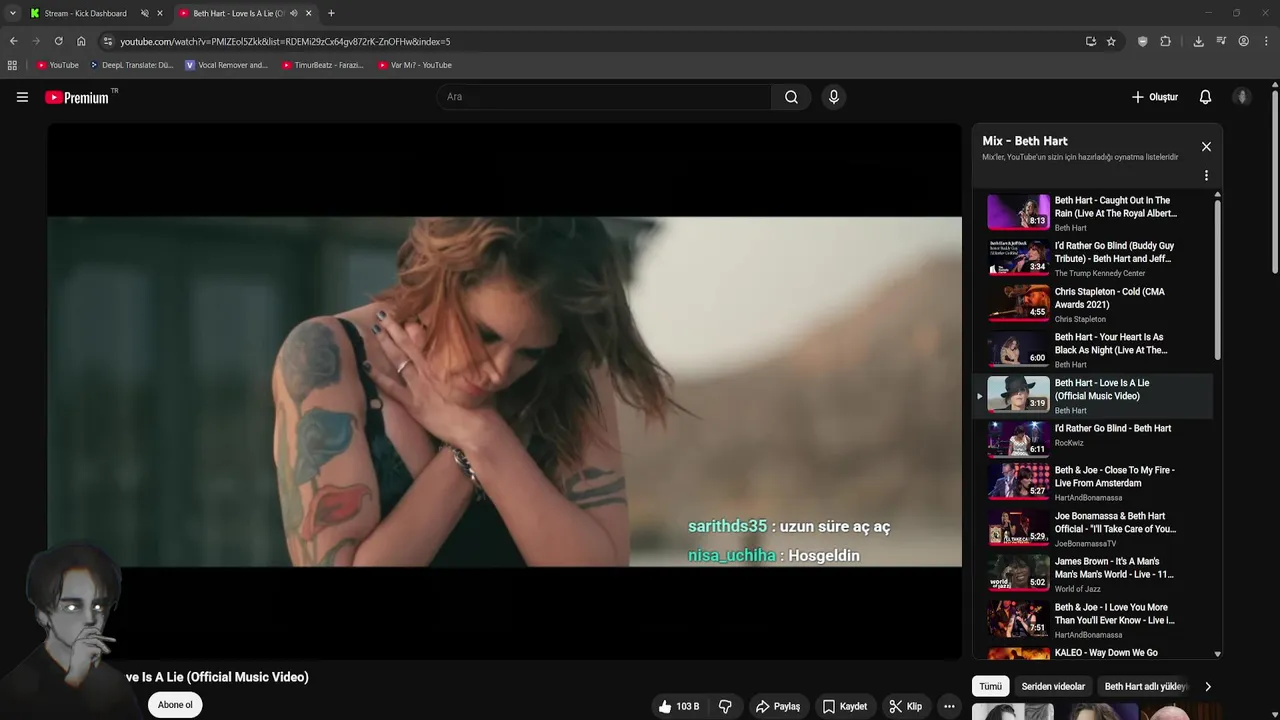This screenshot has height=720, width=1280.
Task: Dislike the video thumbs-down
Action: pyautogui.click(x=725, y=706)
